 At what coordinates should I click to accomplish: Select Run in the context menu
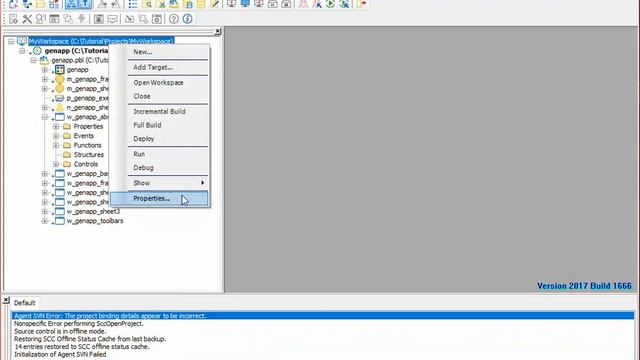160,154
